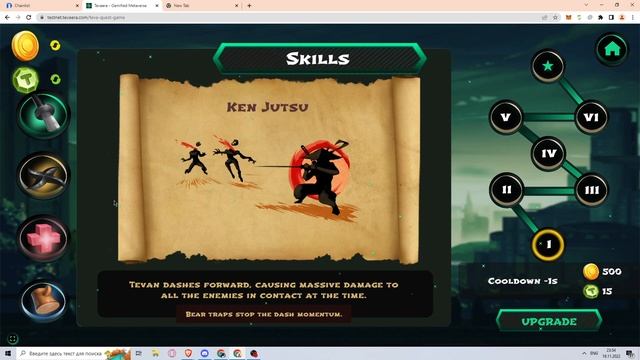Click the 500 gold coin cost
The width and height of the screenshot is (640, 360).
[602, 271]
